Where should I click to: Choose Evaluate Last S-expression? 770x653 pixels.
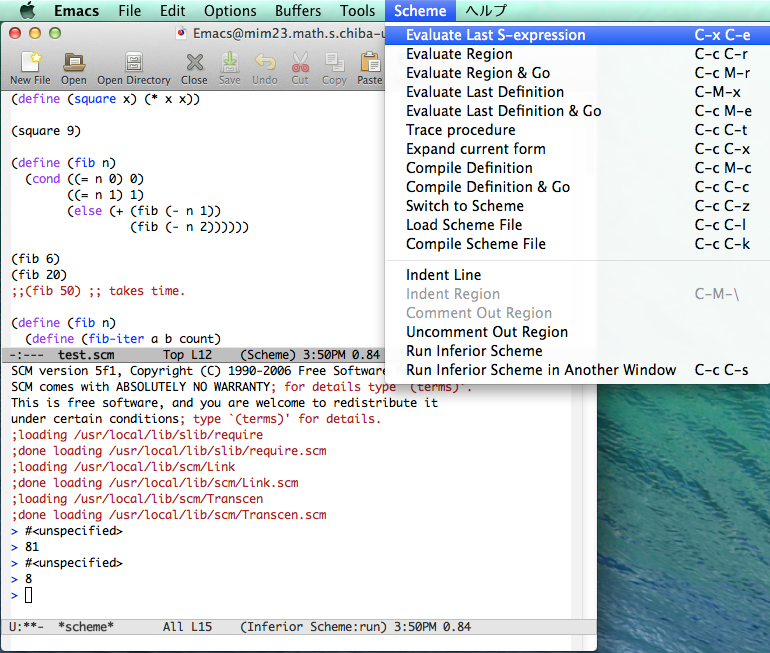578,35
